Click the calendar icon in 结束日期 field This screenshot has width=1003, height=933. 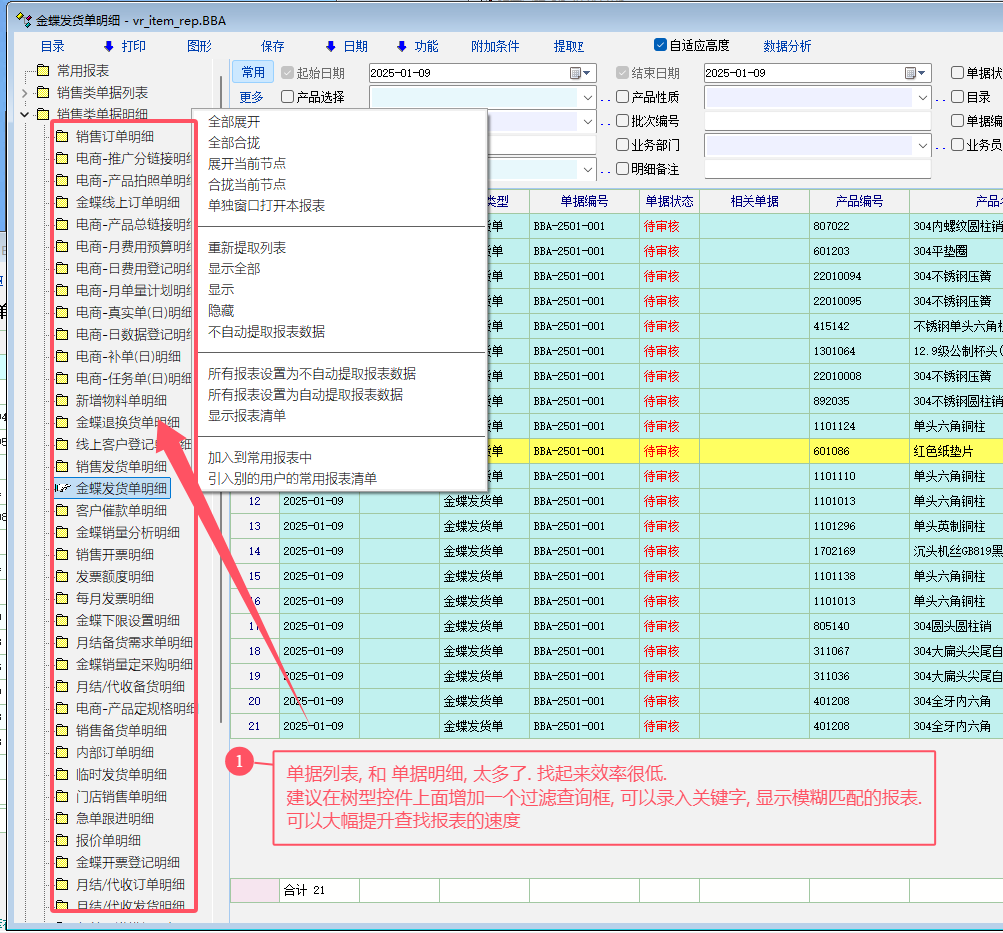[910, 73]
